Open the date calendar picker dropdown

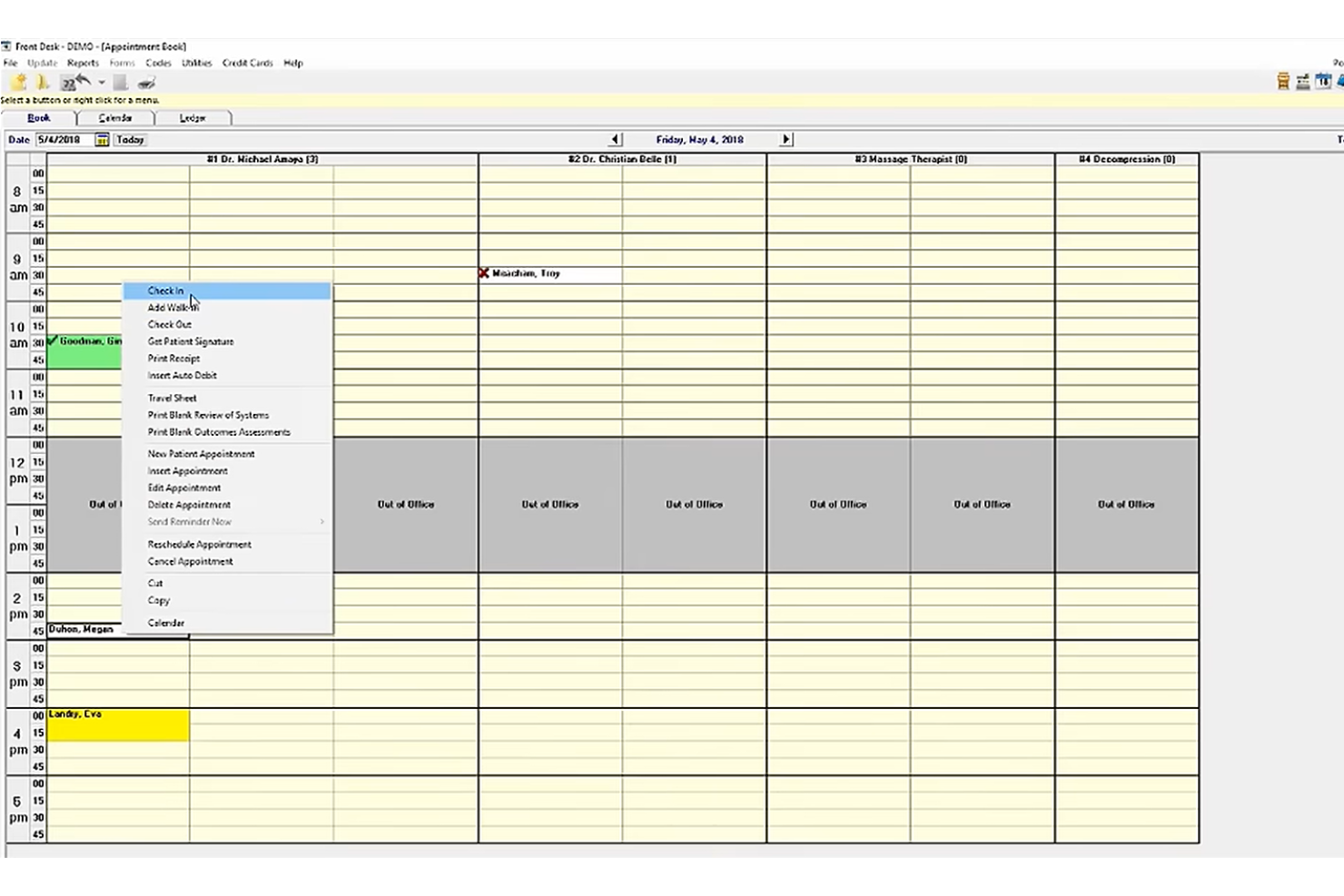coord(102,140)
